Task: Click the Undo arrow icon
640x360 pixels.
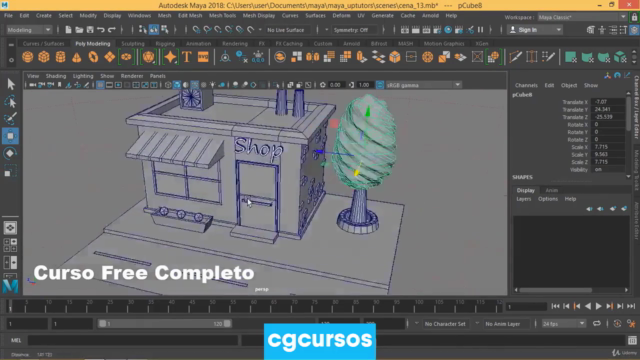Action: coord(100,30)
